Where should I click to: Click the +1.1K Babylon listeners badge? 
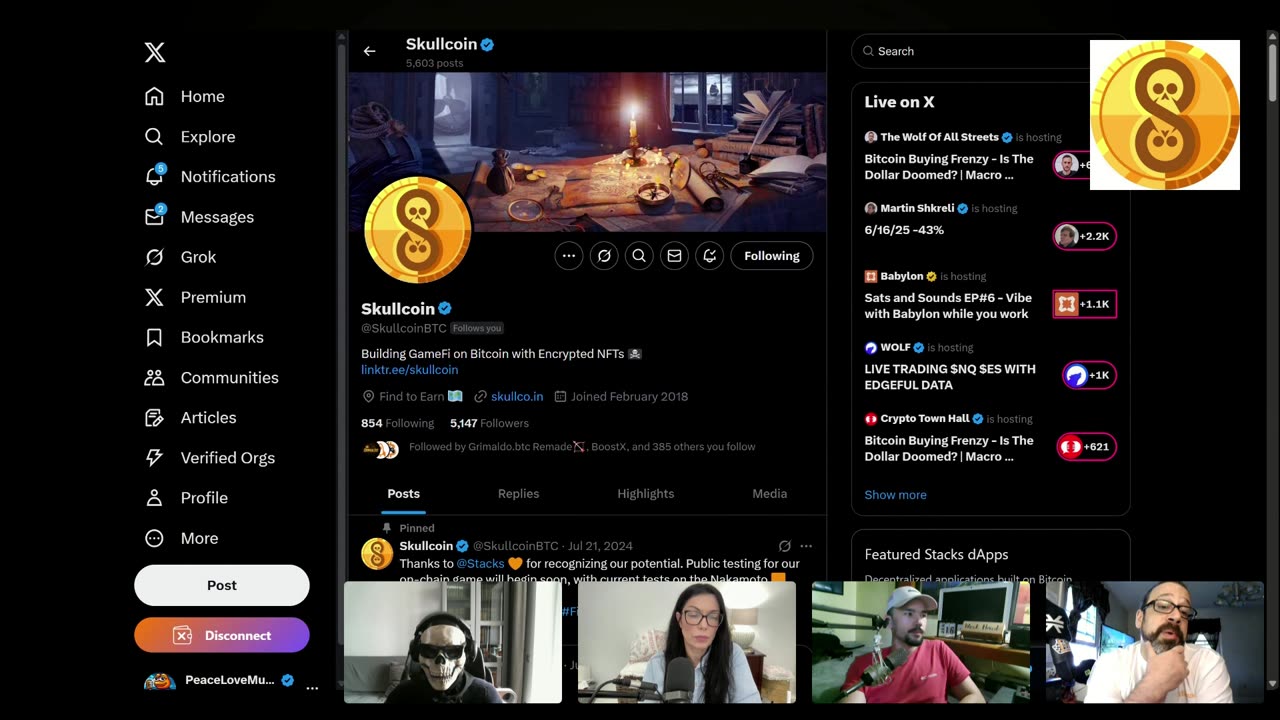(x=1085, y=304)
